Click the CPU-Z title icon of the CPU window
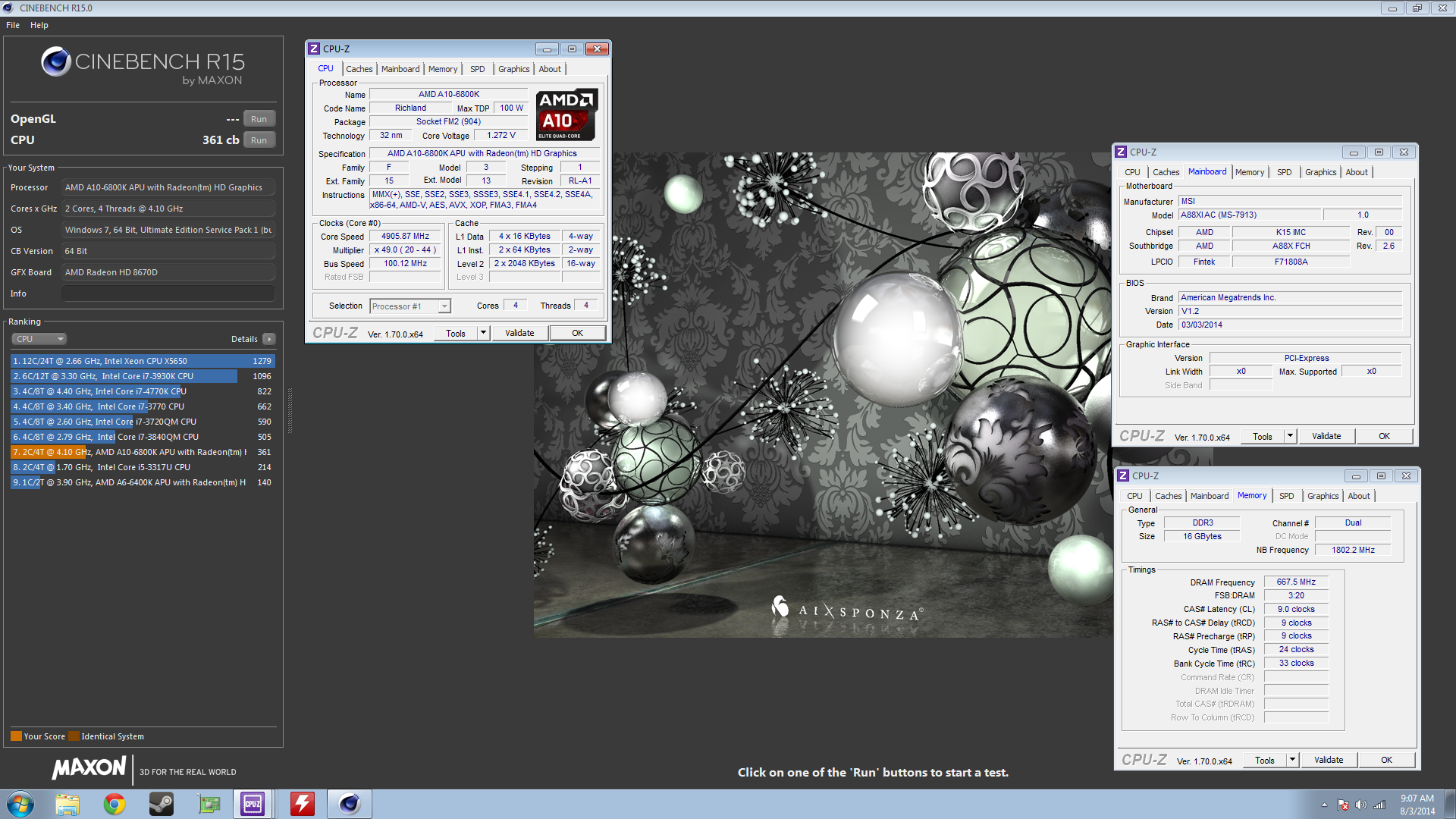Viewport: 1456px width, 819px height. click(314, 49)
